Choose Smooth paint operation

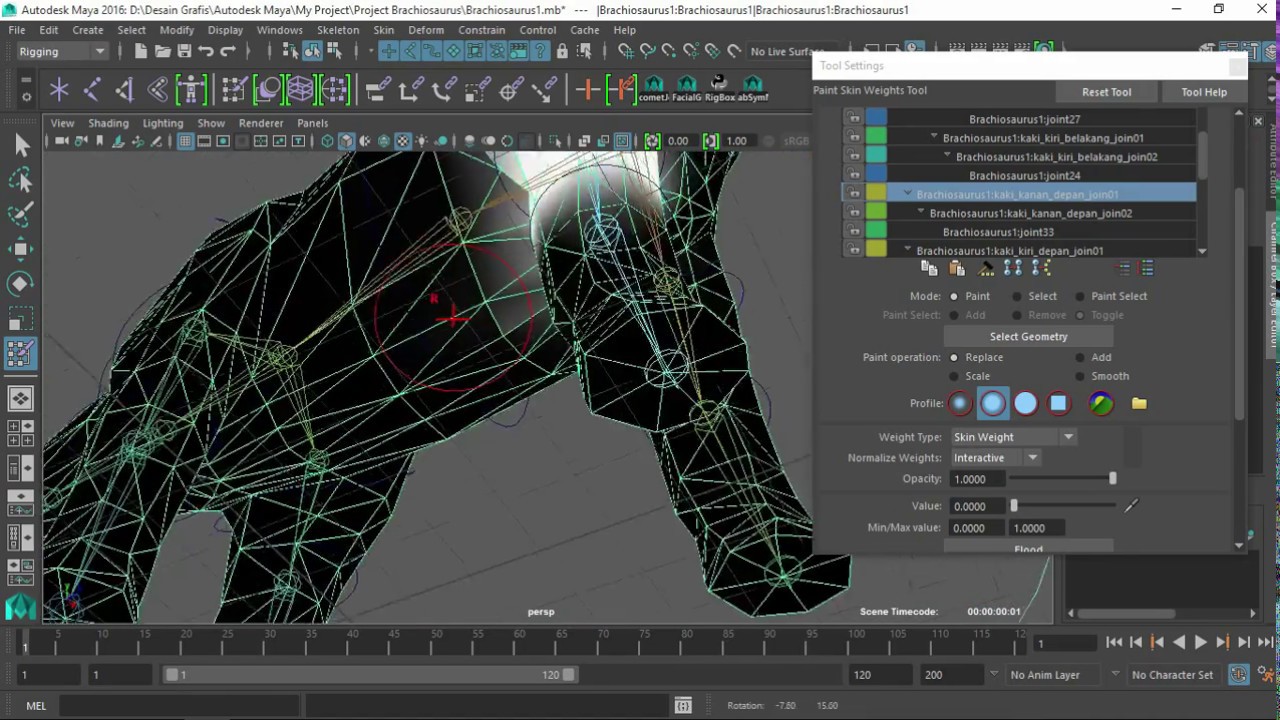1080,376
